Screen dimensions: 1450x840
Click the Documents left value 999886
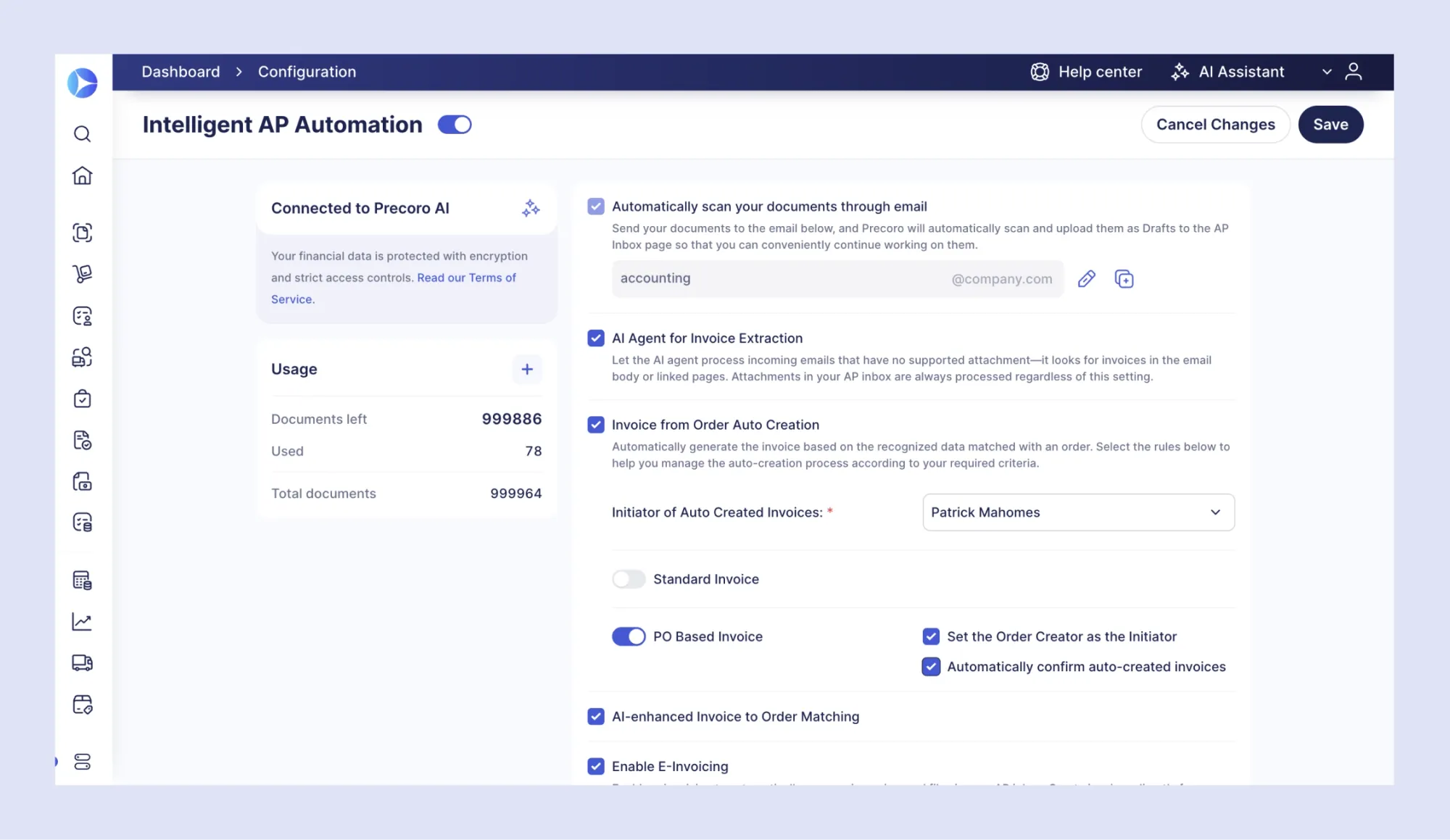click(512, 419)
